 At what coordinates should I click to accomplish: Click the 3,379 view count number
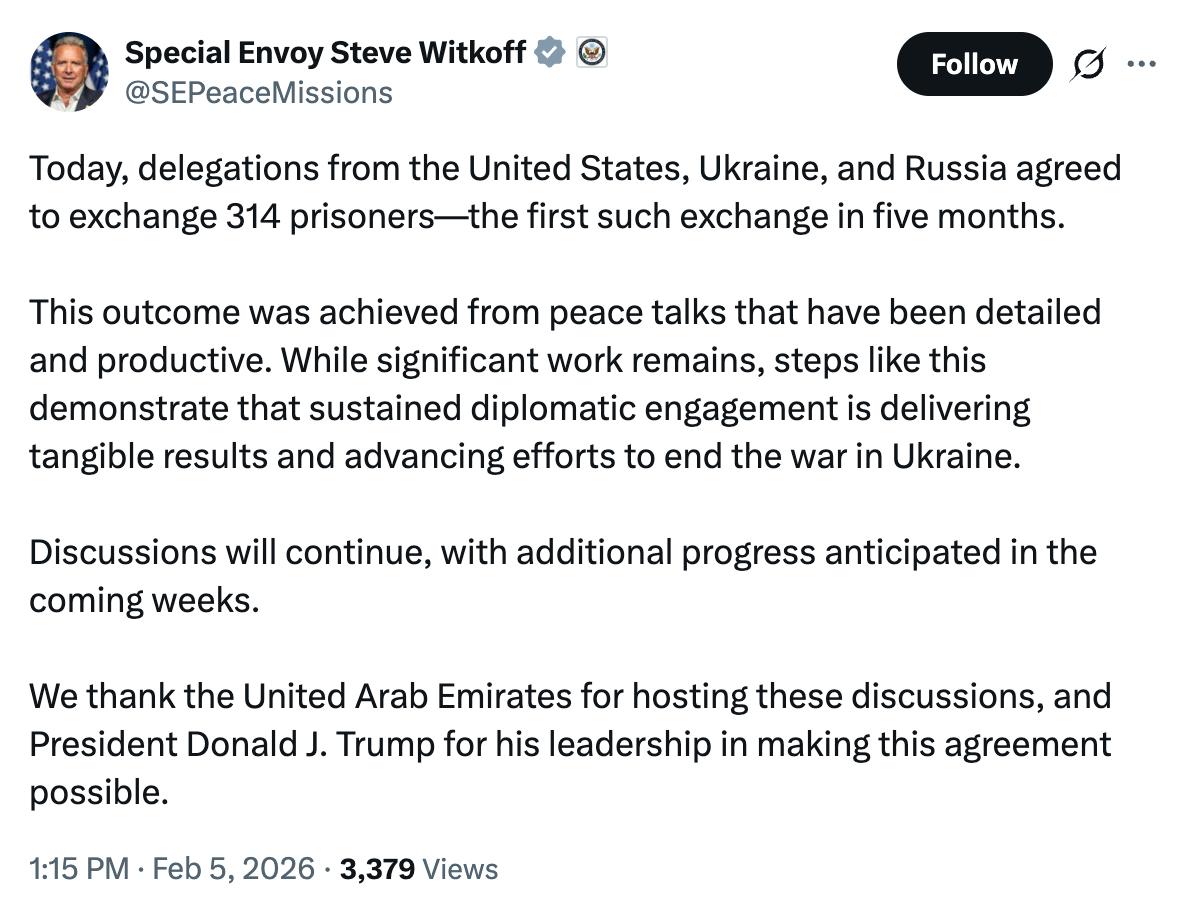[377, 868]
